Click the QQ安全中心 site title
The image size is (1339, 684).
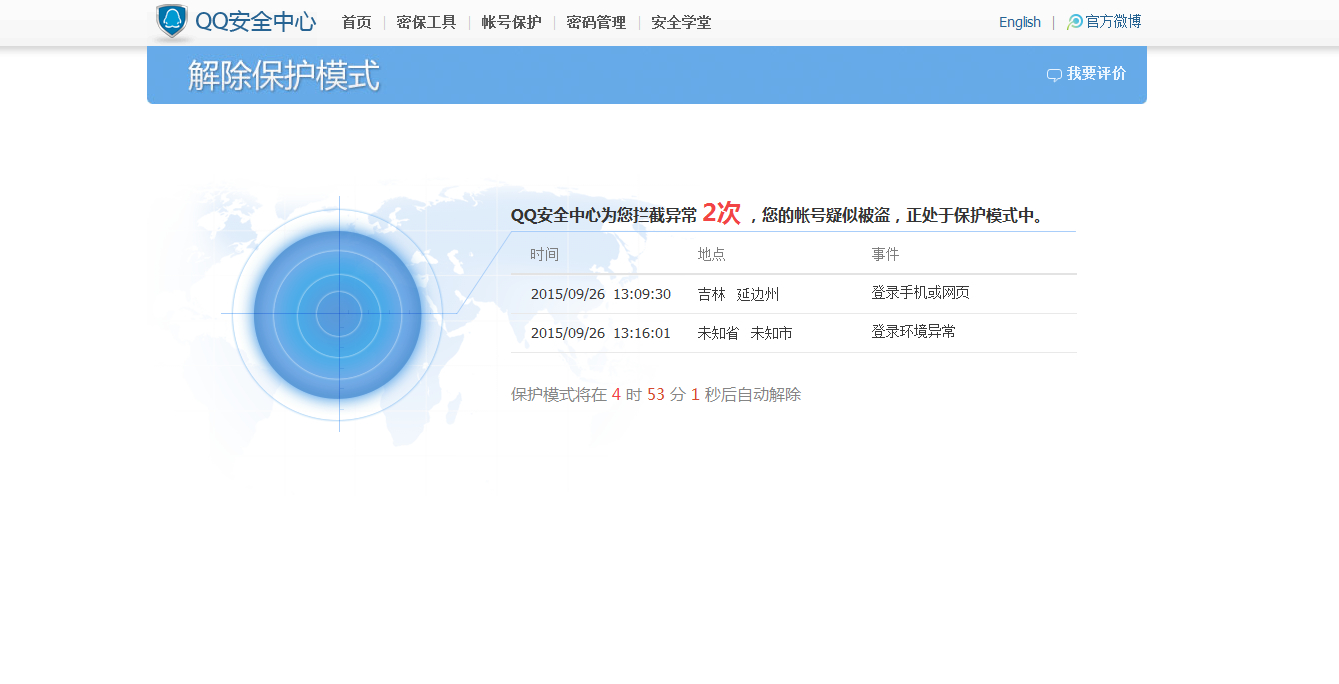click(256, 21)
